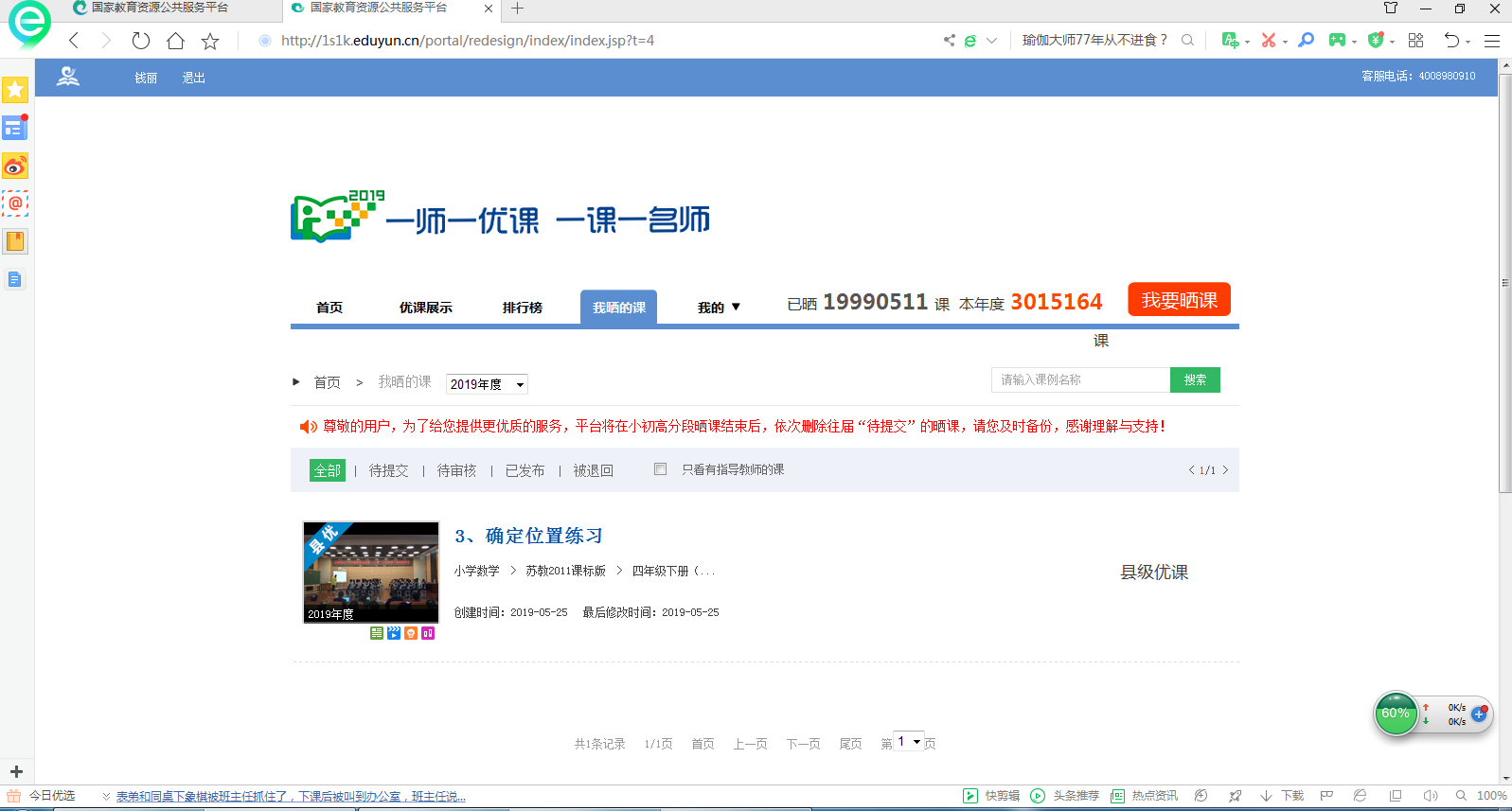Open the 2019年度 year dropdown
Image resolution: width=1512 pixels, height=811 pixels.
coord(487,384)
